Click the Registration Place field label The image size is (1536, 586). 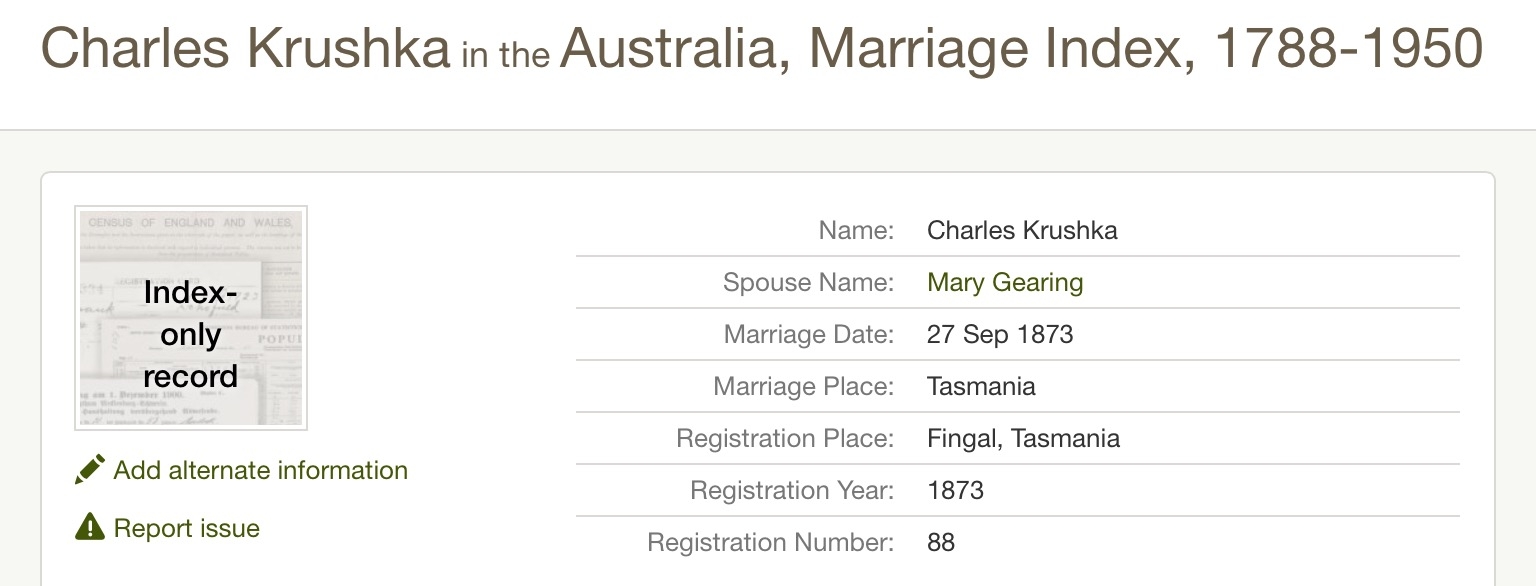[785, 438]
